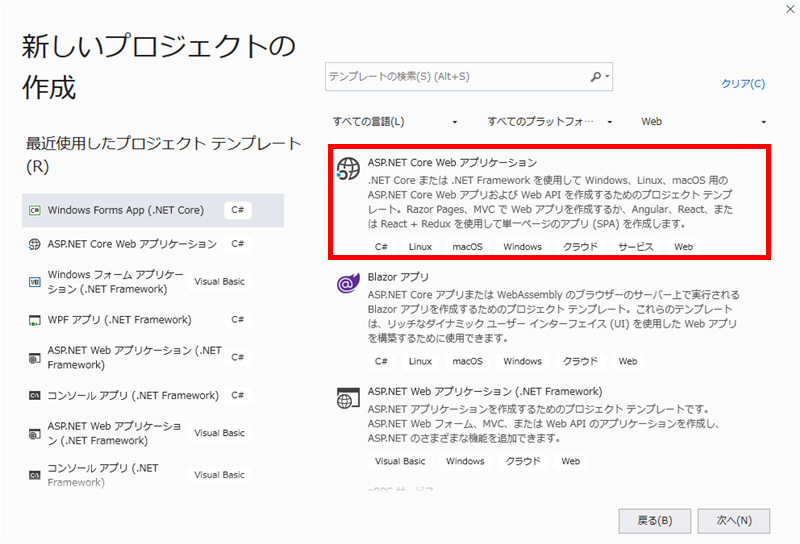Viewport: 800px width, 544px height.
Task: Click the クラウド tag on ASP.NET Core Web template
Action: (580, 246)
